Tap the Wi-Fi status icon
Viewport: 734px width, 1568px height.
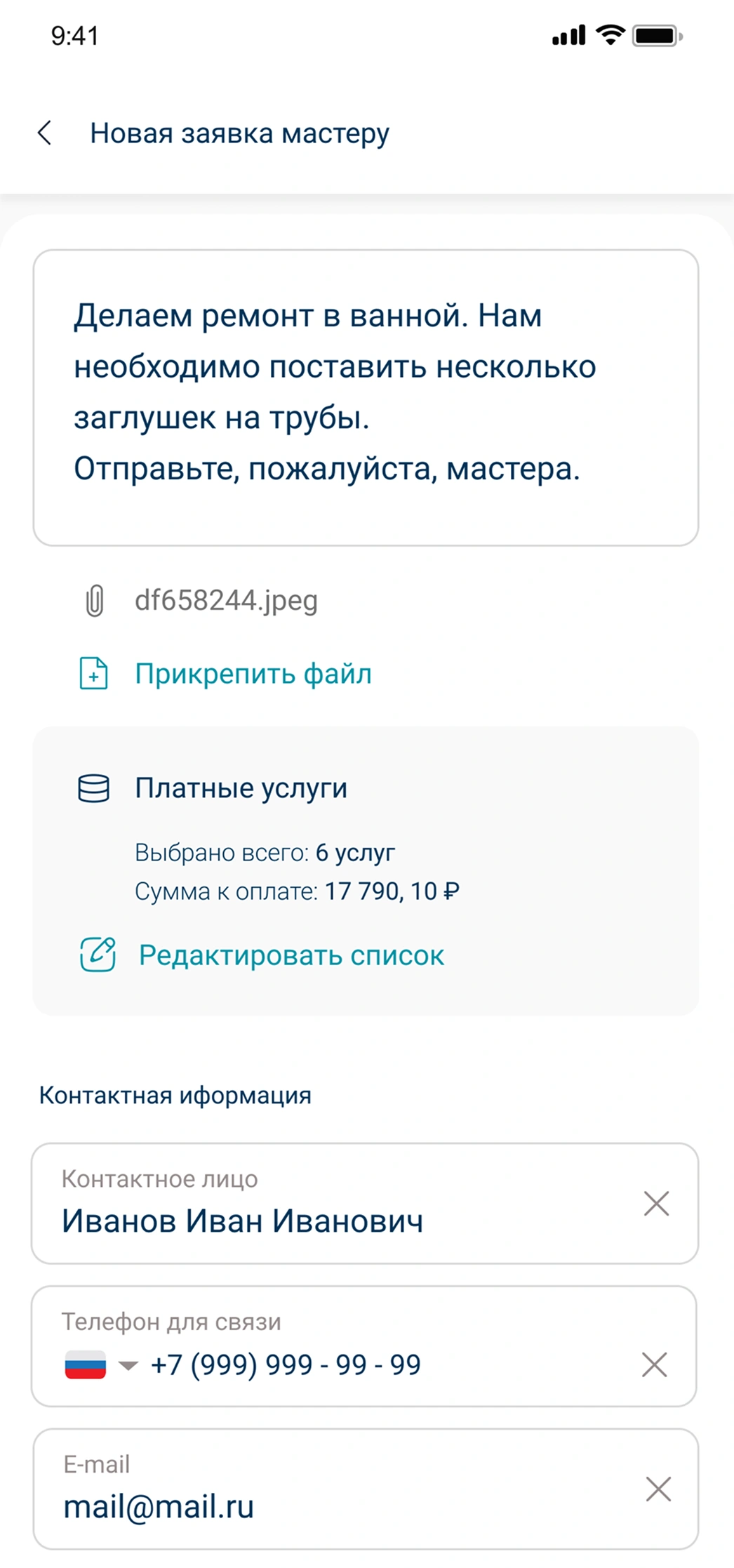[x=610, y=35]
